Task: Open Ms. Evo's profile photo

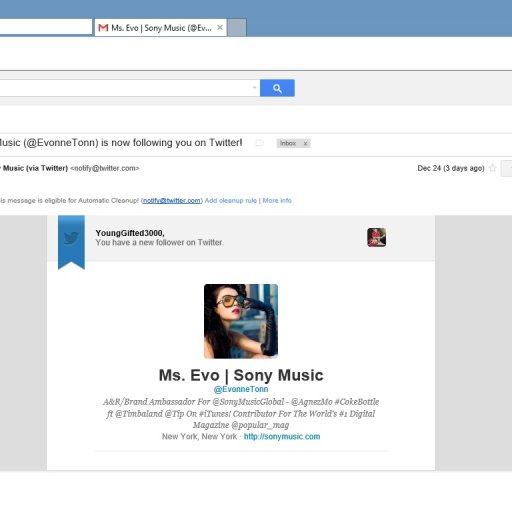Action: pyautogui.click(x=241, y=321)
